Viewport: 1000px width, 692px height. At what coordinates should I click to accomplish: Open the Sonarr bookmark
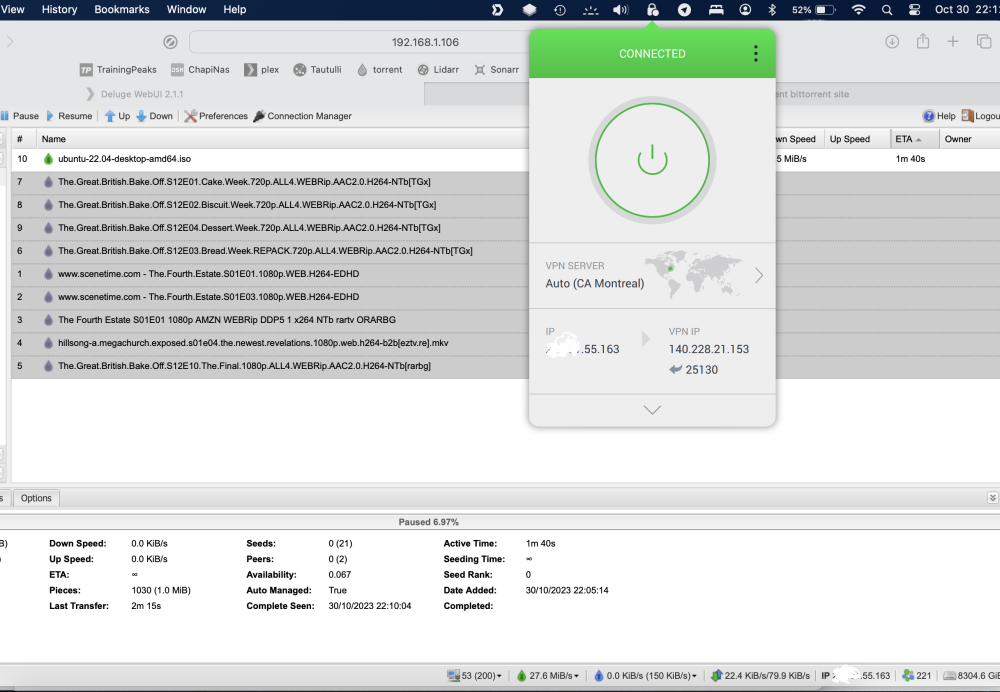[x=497, y=70]
